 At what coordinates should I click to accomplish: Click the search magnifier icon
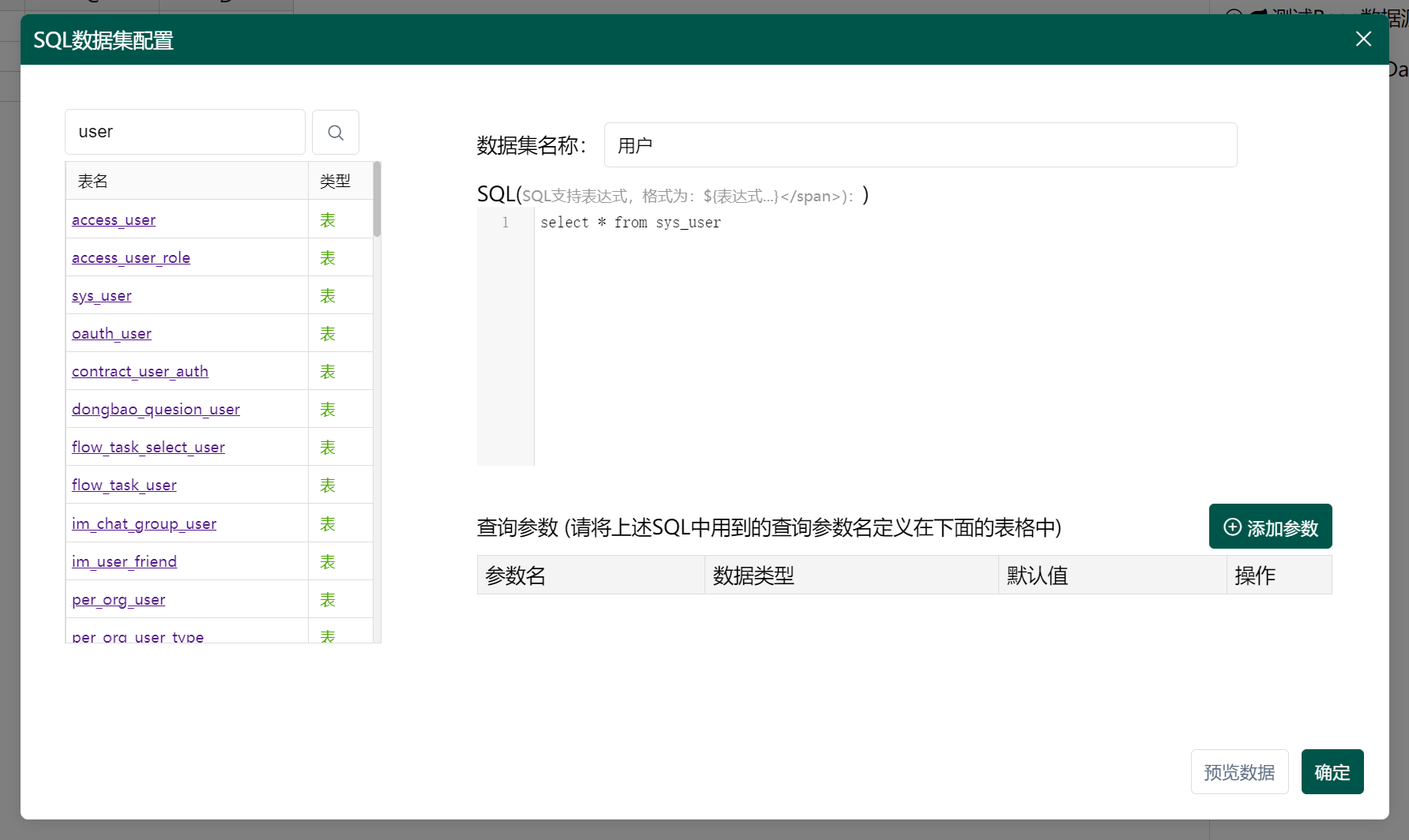click(335, 132)
